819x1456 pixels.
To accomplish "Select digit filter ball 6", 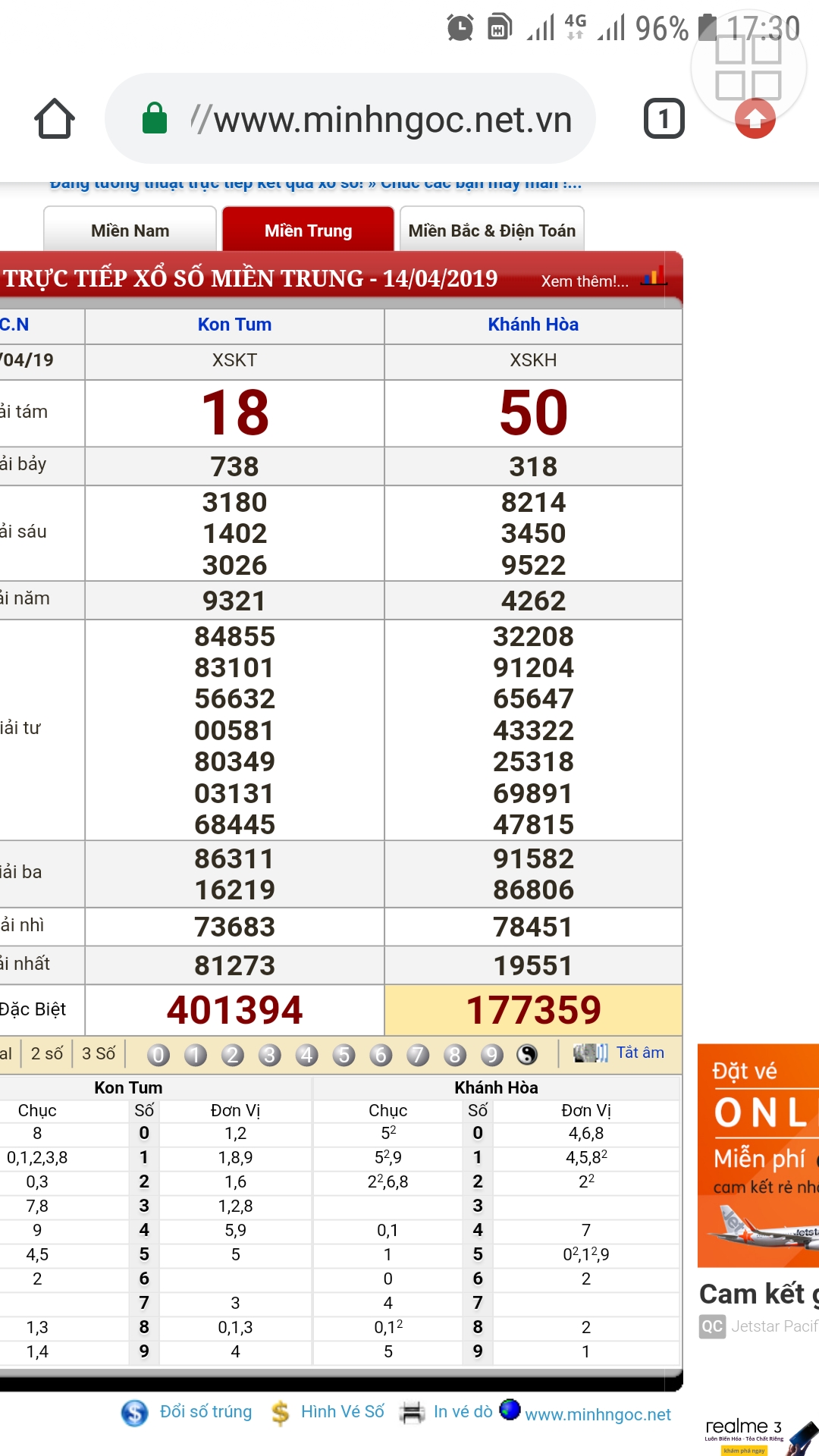I will click(381, 1055).
